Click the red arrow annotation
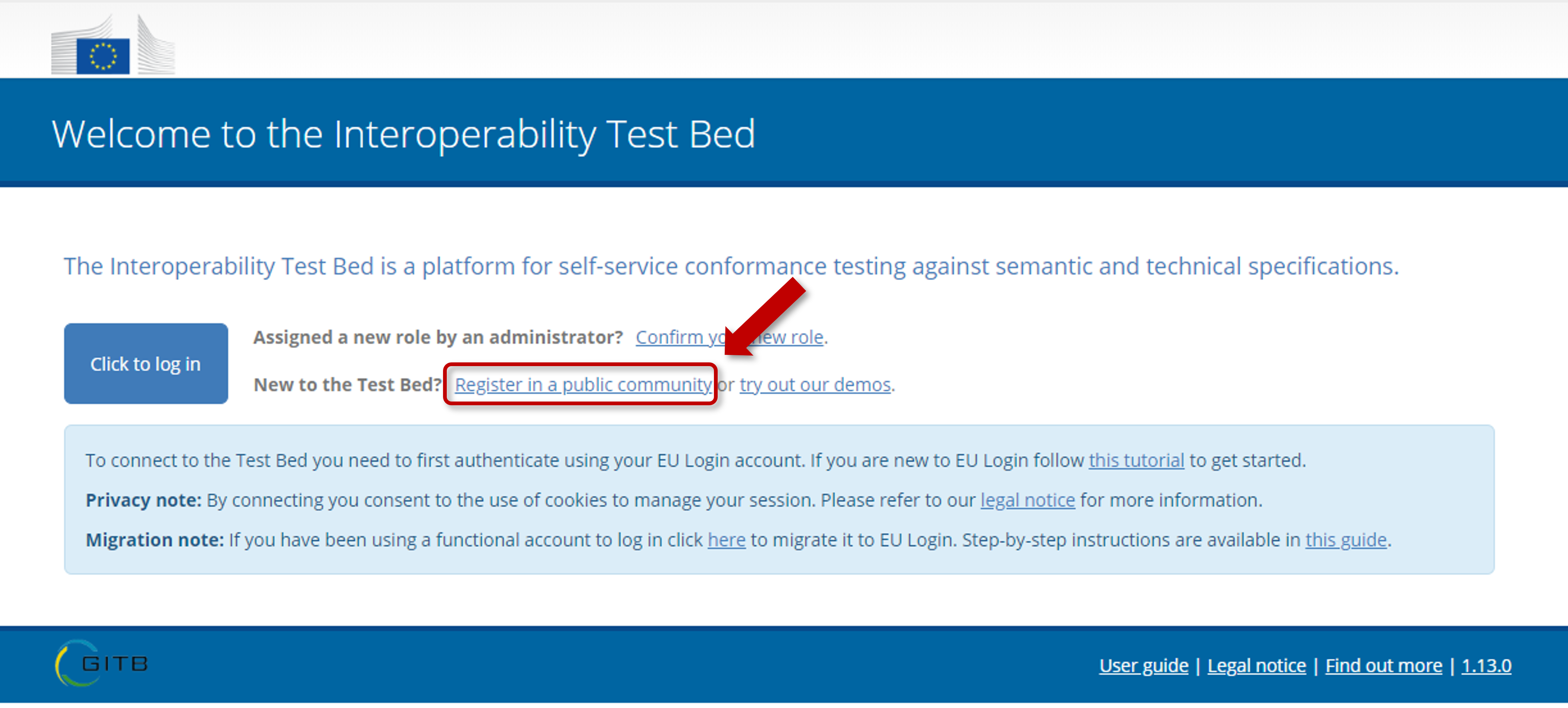Screen dimensions: 1568x708 pyautogui.click(x=765, y=317)
